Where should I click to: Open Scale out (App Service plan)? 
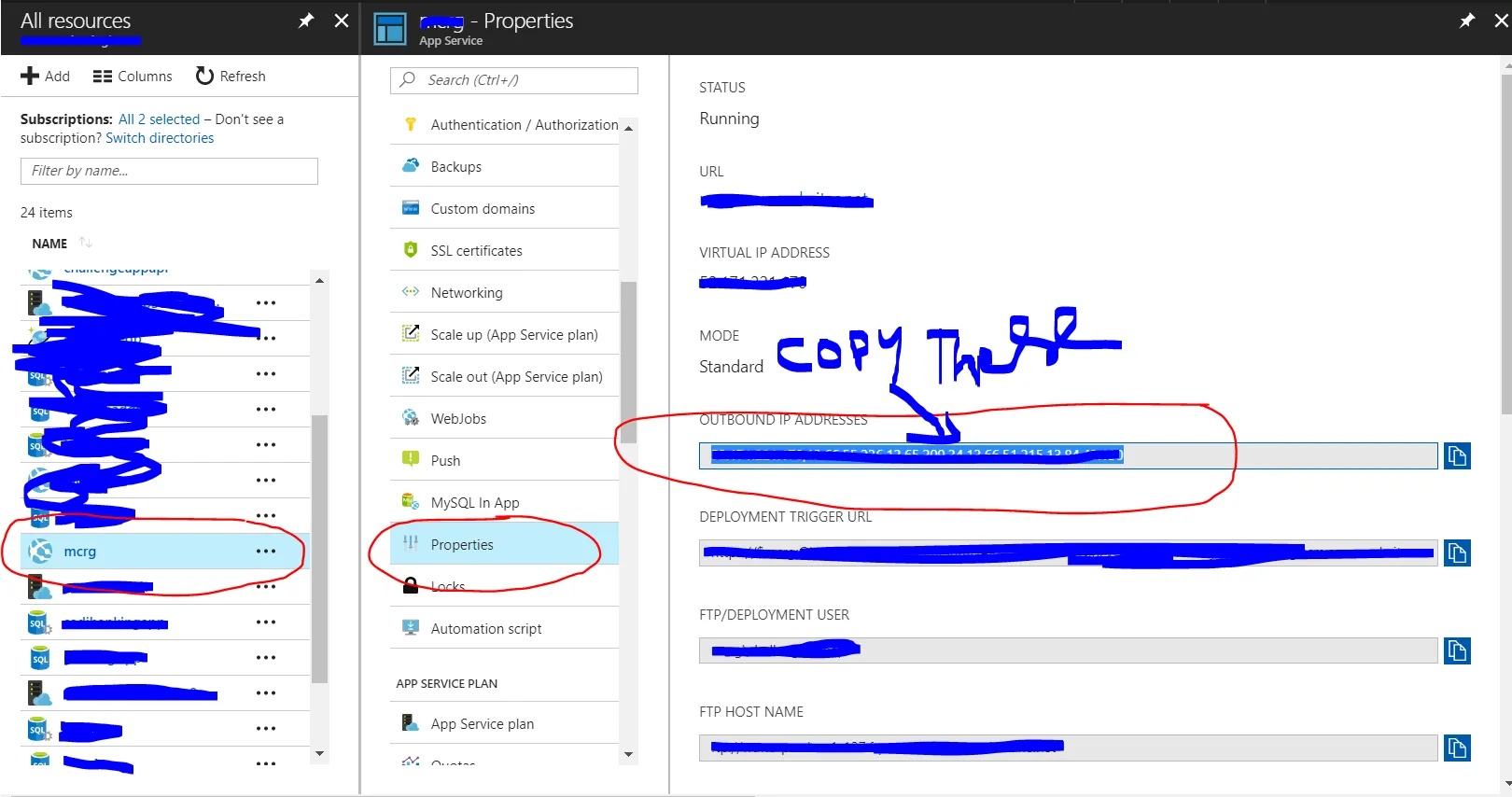tap(504, 376)
